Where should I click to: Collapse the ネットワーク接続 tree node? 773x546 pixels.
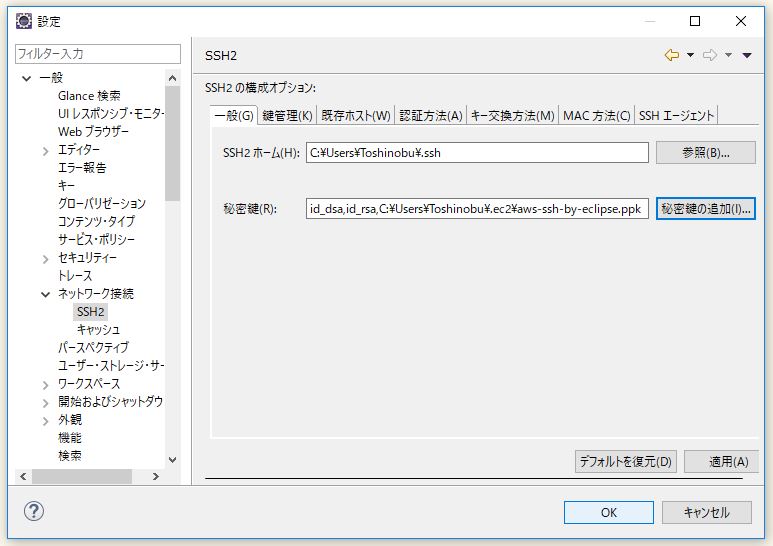(45, 295)
